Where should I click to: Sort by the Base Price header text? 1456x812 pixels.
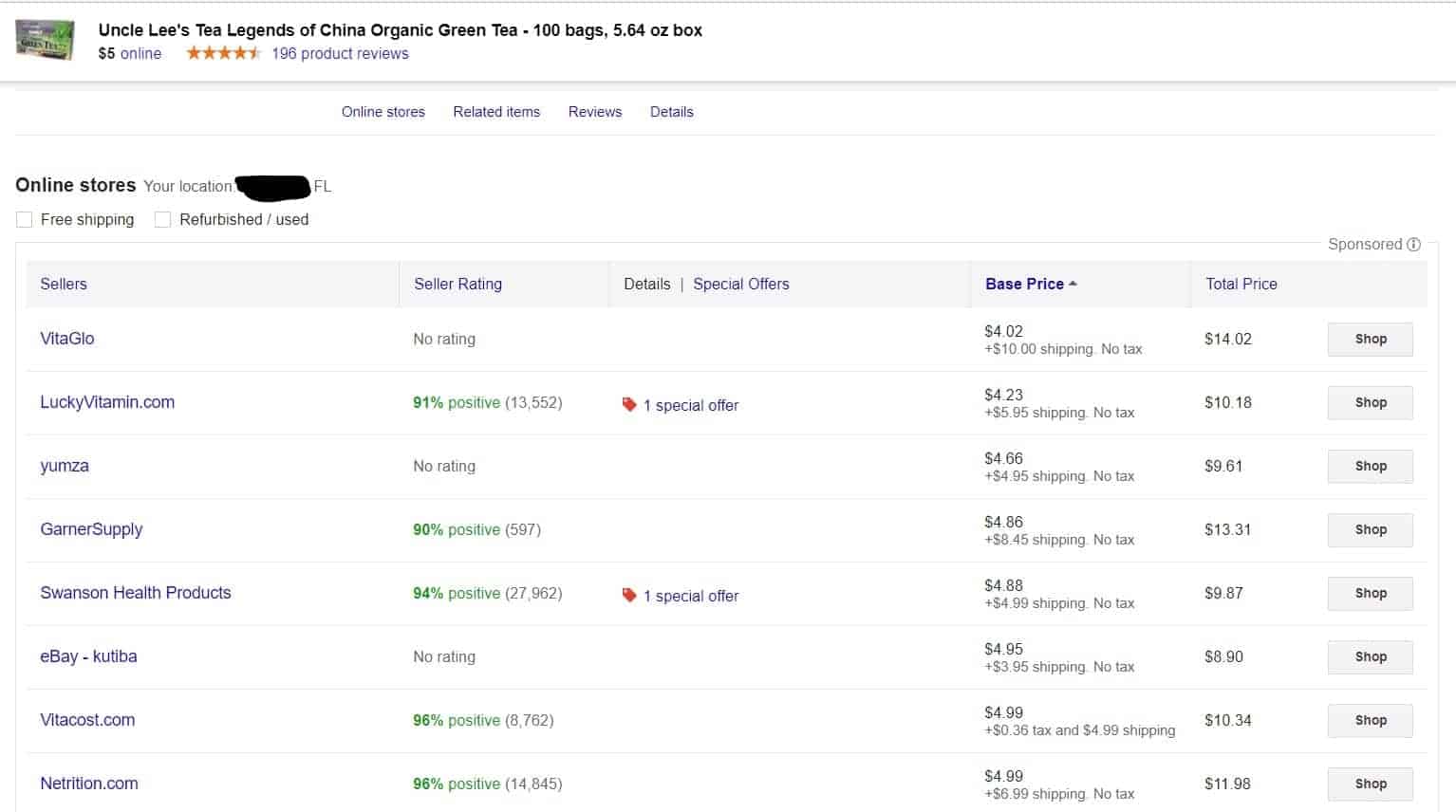click(1024, 284)
